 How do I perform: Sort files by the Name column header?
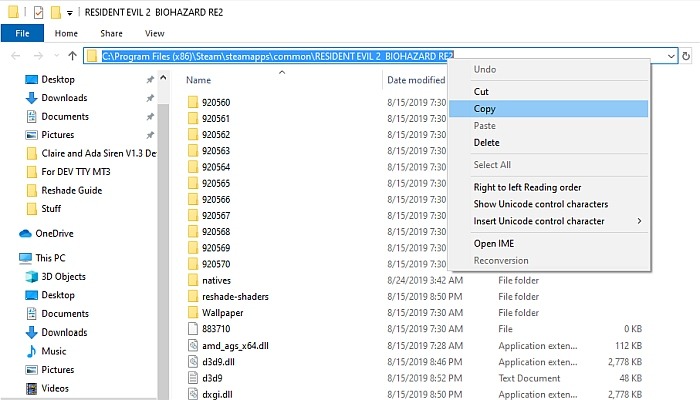198,80
